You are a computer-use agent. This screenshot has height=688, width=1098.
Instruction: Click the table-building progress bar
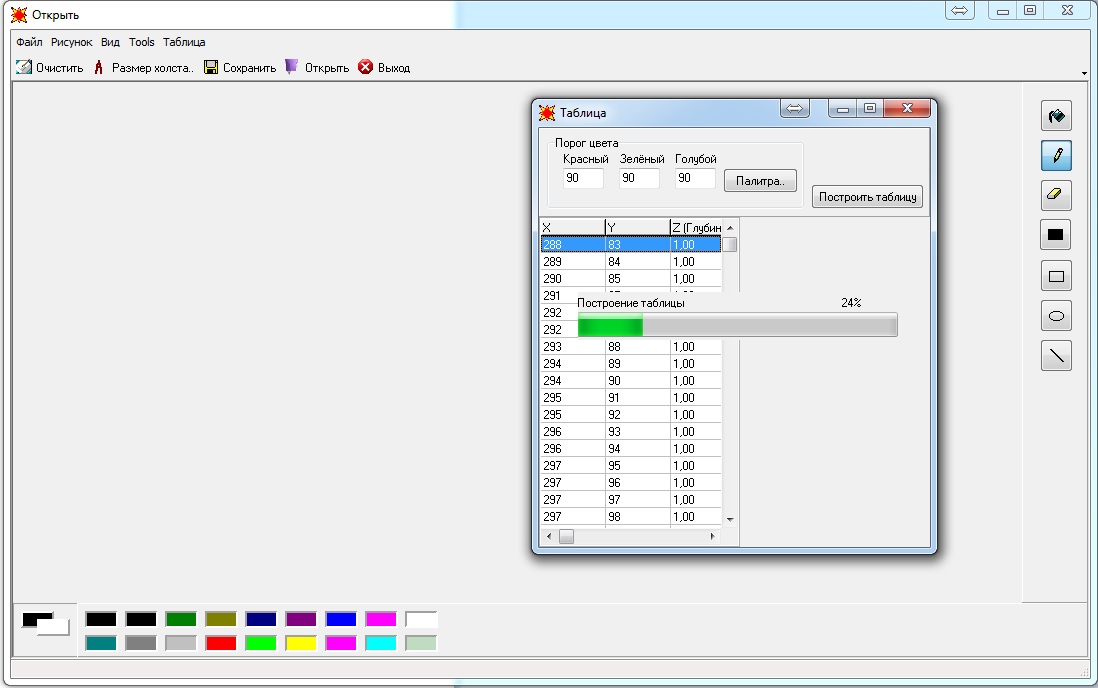point(737,325)
